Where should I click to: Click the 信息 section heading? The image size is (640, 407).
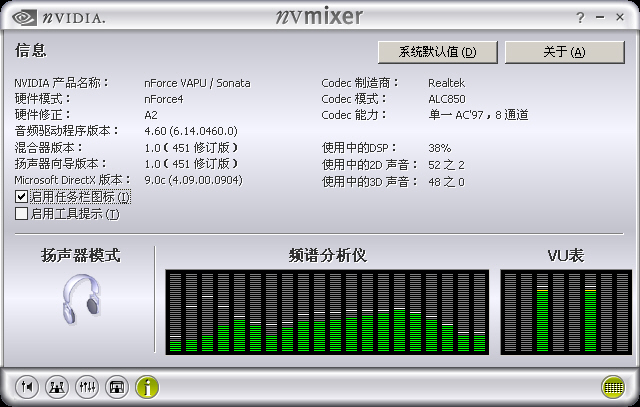tap(31, 50)
